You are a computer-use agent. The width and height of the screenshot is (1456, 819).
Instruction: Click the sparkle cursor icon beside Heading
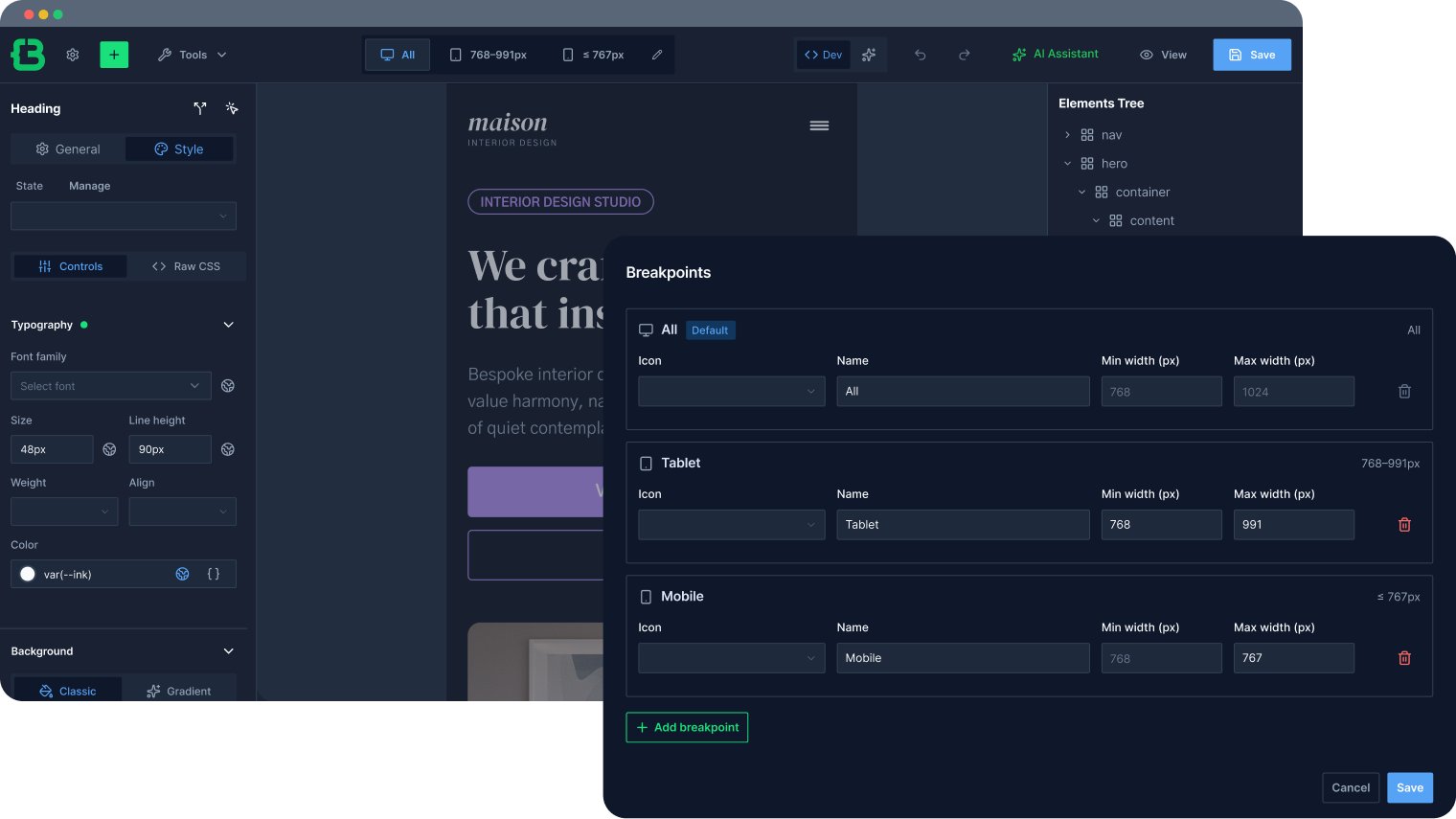point(232,108)
